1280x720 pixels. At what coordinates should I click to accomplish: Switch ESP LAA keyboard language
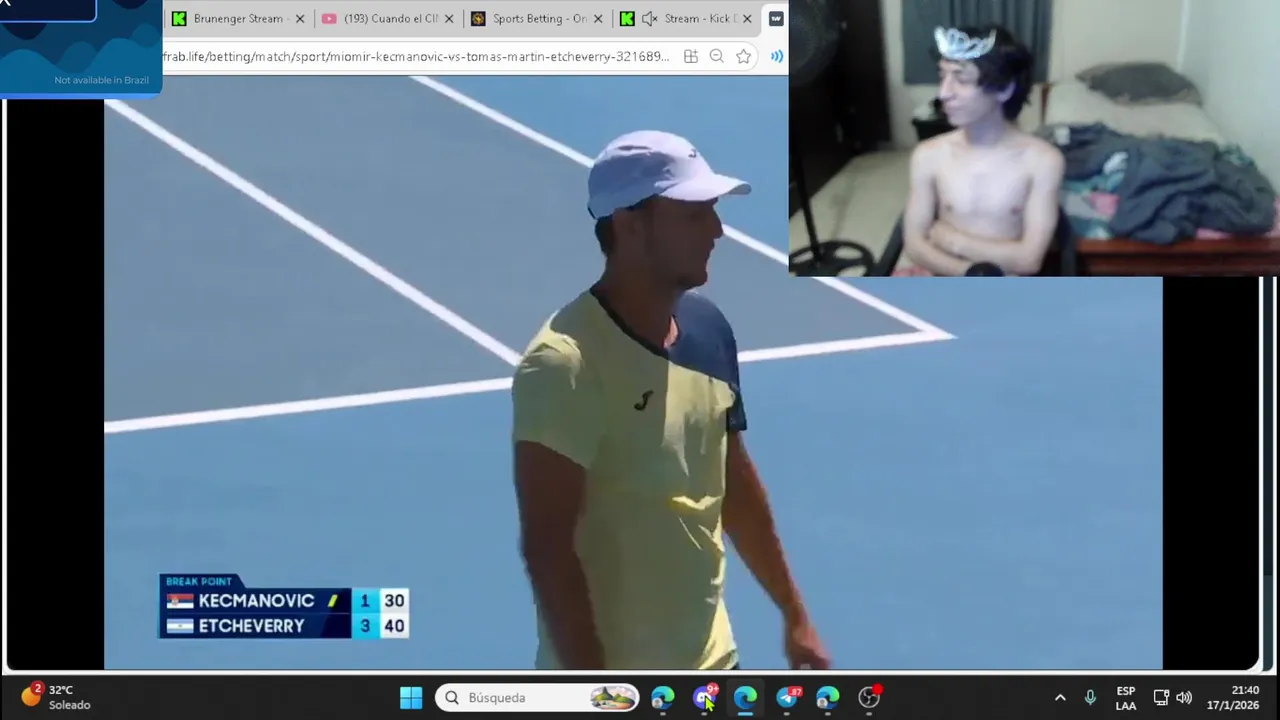1126,698
